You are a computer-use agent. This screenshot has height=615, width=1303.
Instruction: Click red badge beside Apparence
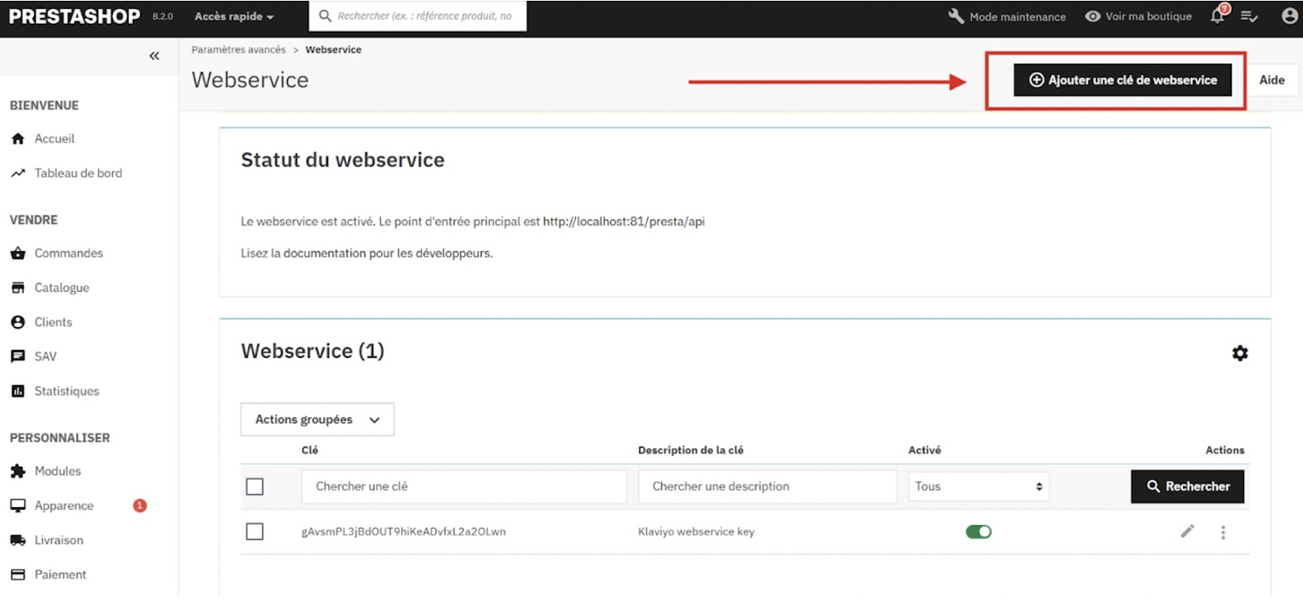(140, 505)
